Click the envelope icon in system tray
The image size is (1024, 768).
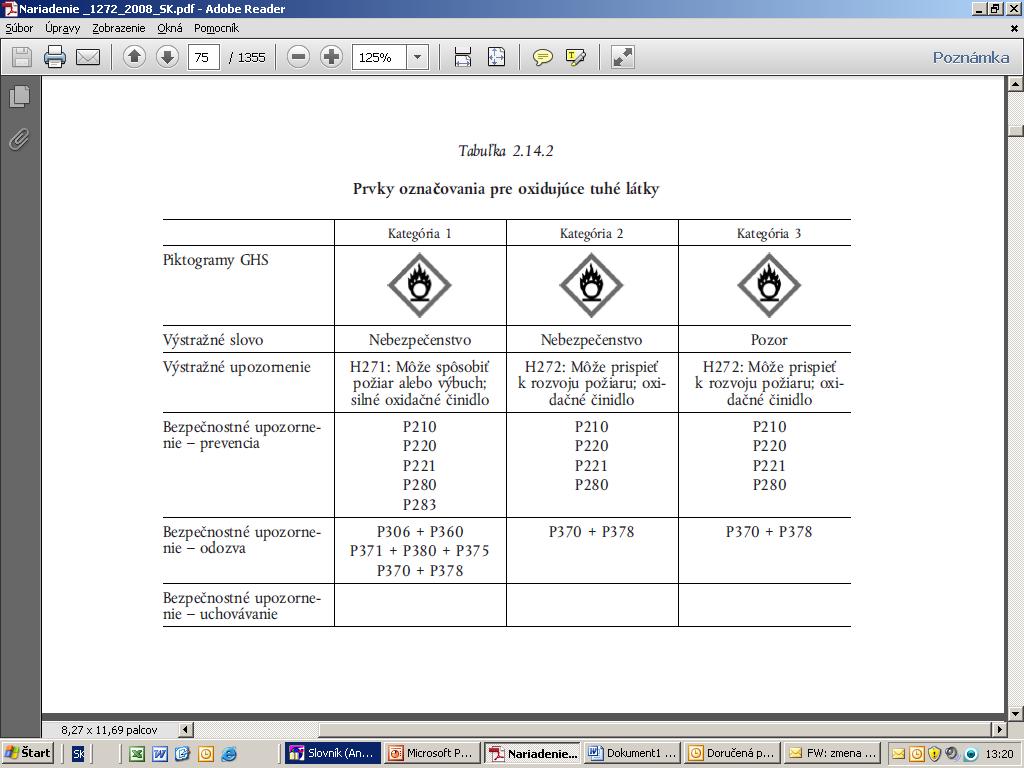pos(899,754)
